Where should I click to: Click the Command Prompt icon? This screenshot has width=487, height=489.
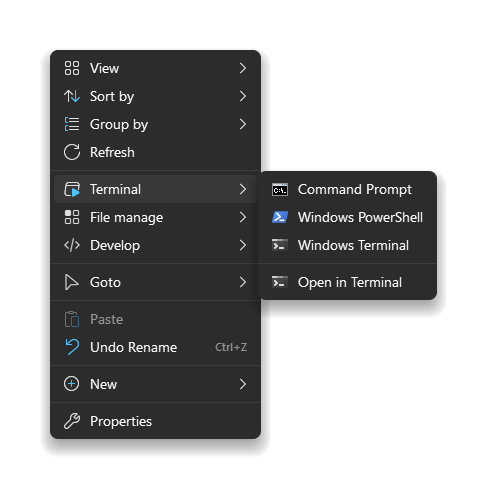coord(280,190)
